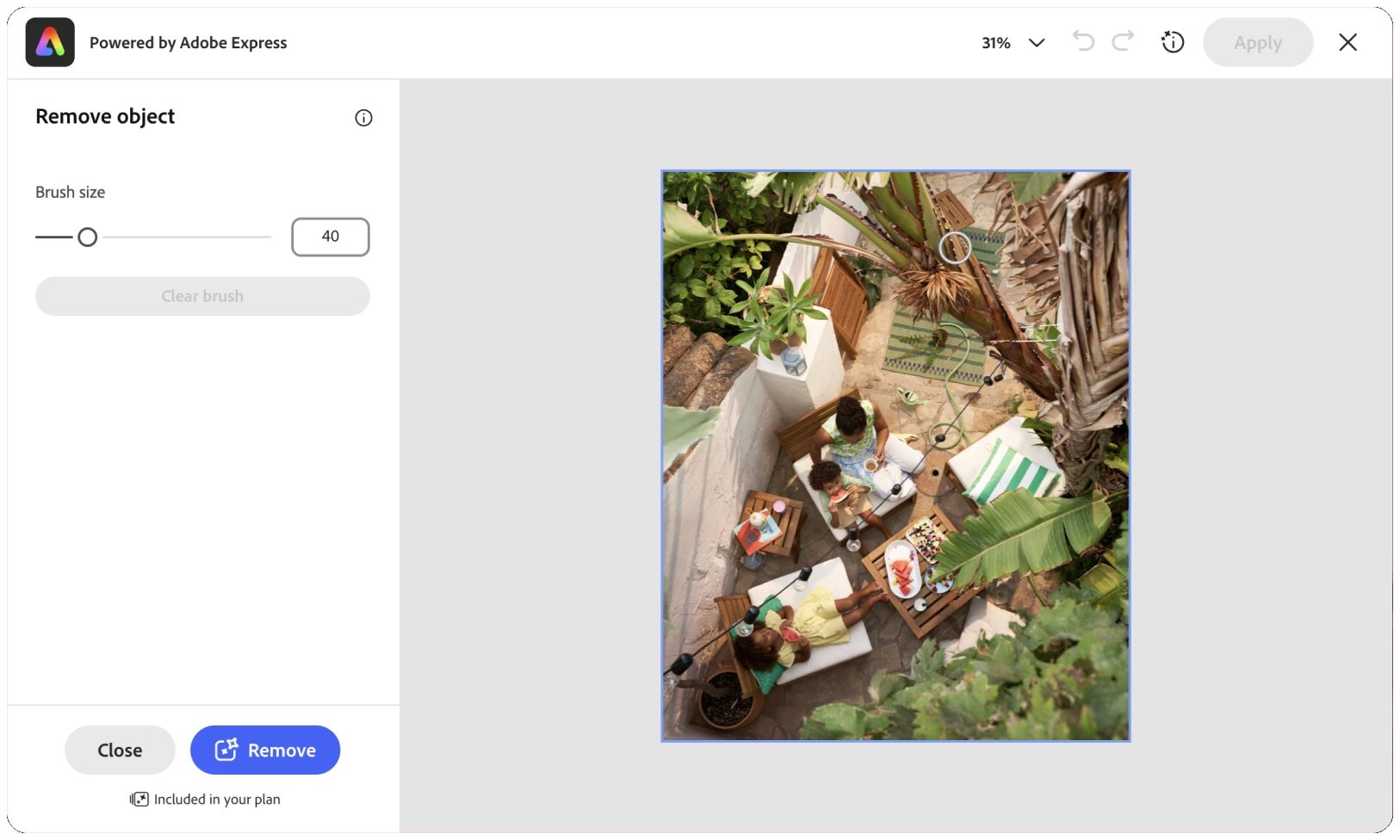Click the "Brush size" label
Image resolution: width=1400 pixels, height=840 pixels.
coord(70,192)
